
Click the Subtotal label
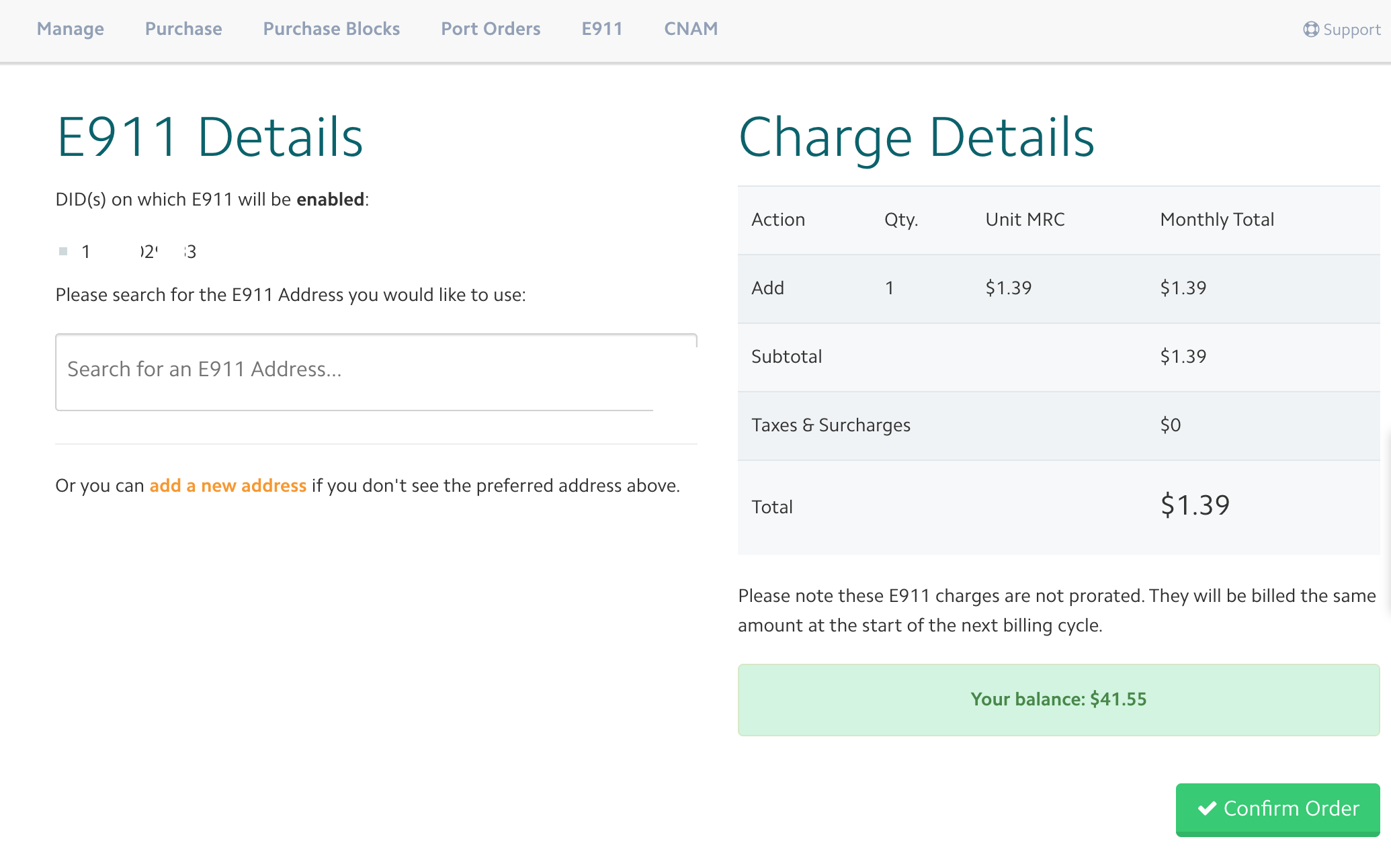(786, 357)
